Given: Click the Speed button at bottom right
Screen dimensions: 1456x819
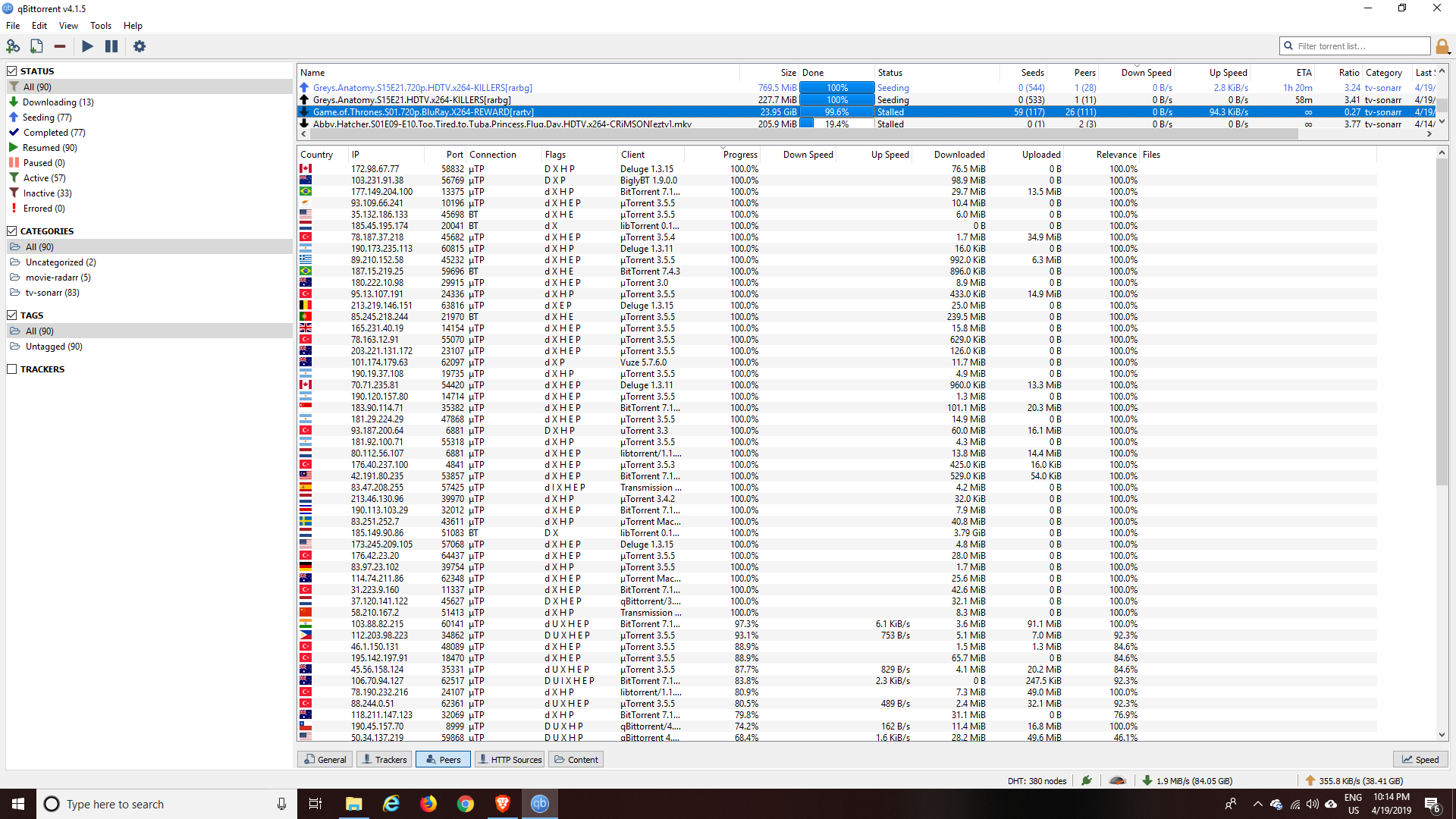Looking at the screenshot, I should 1420,759.
